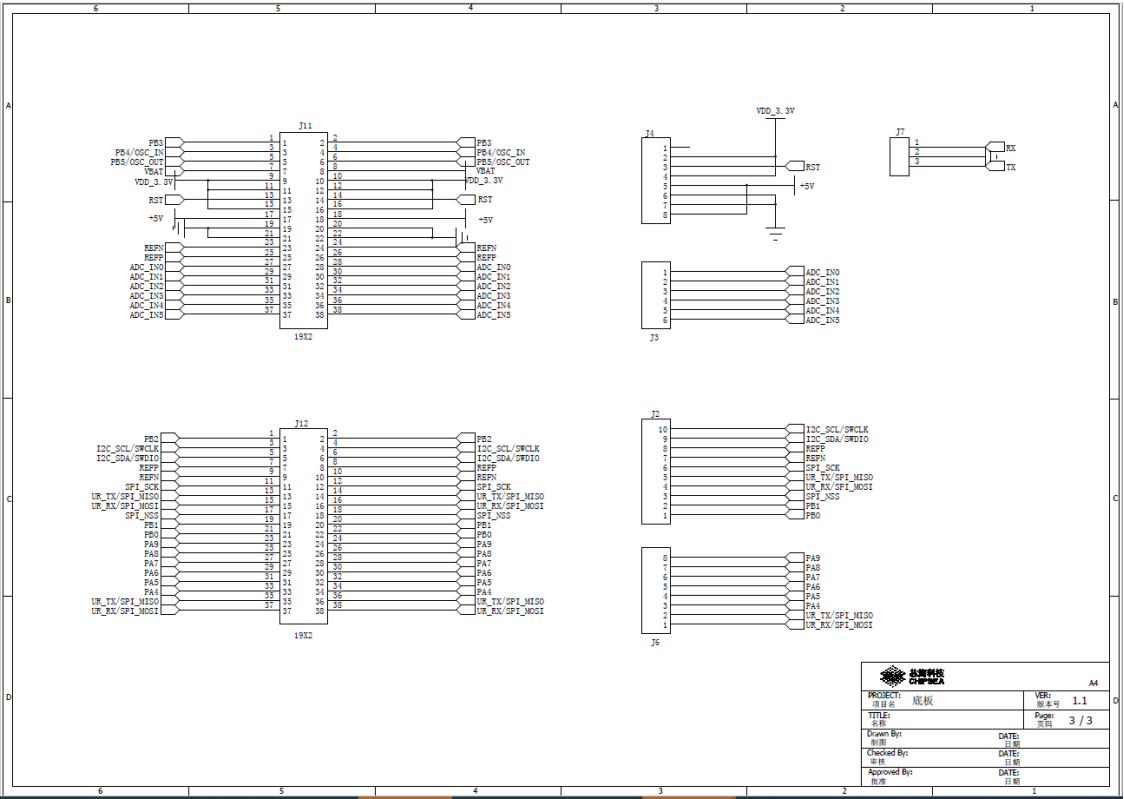Select the J4 eight-pin connector body
This screenshot has width=1124, height=799.
654,181
